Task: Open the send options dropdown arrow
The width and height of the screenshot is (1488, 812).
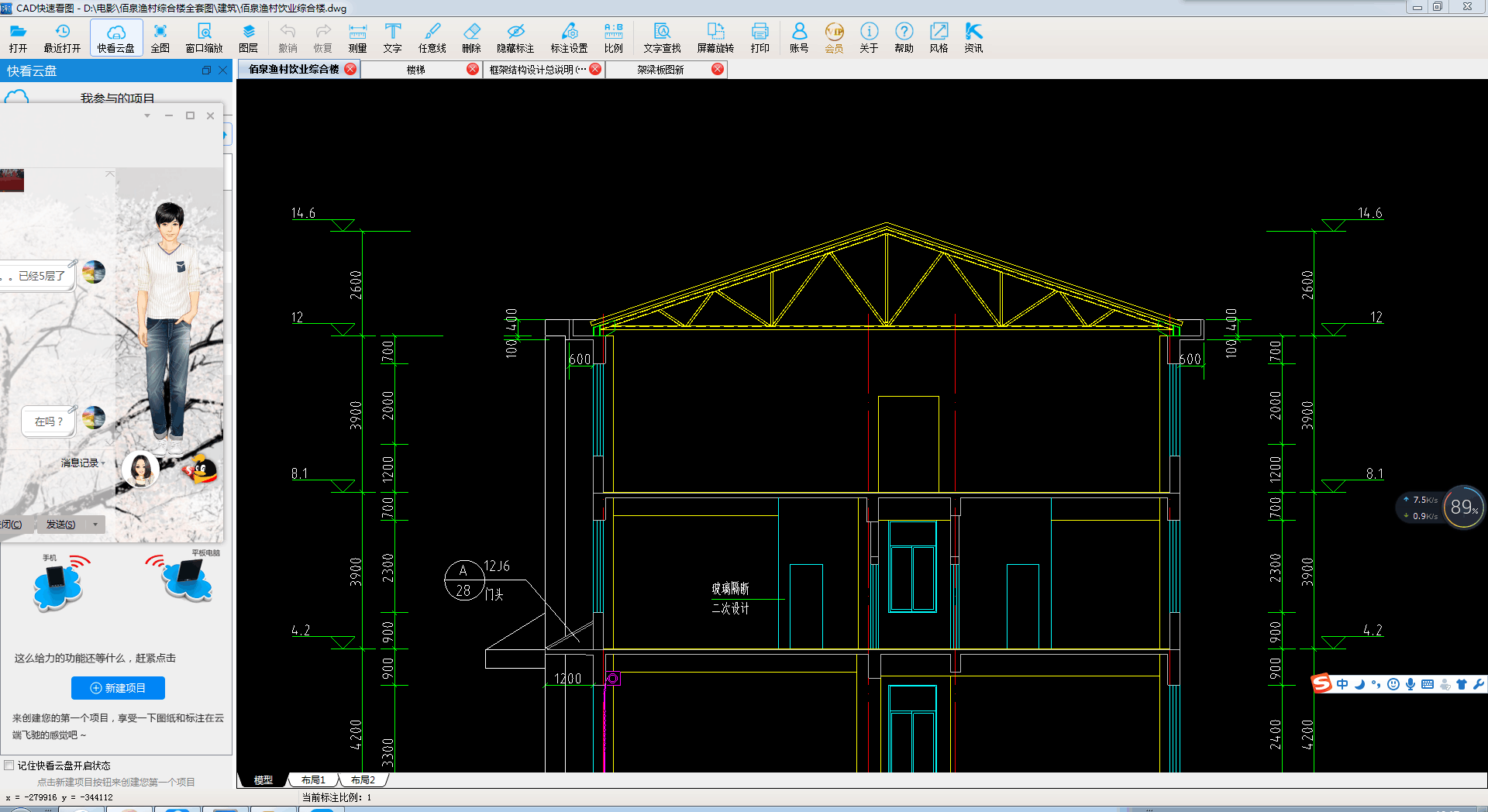Action: [95, 525]
